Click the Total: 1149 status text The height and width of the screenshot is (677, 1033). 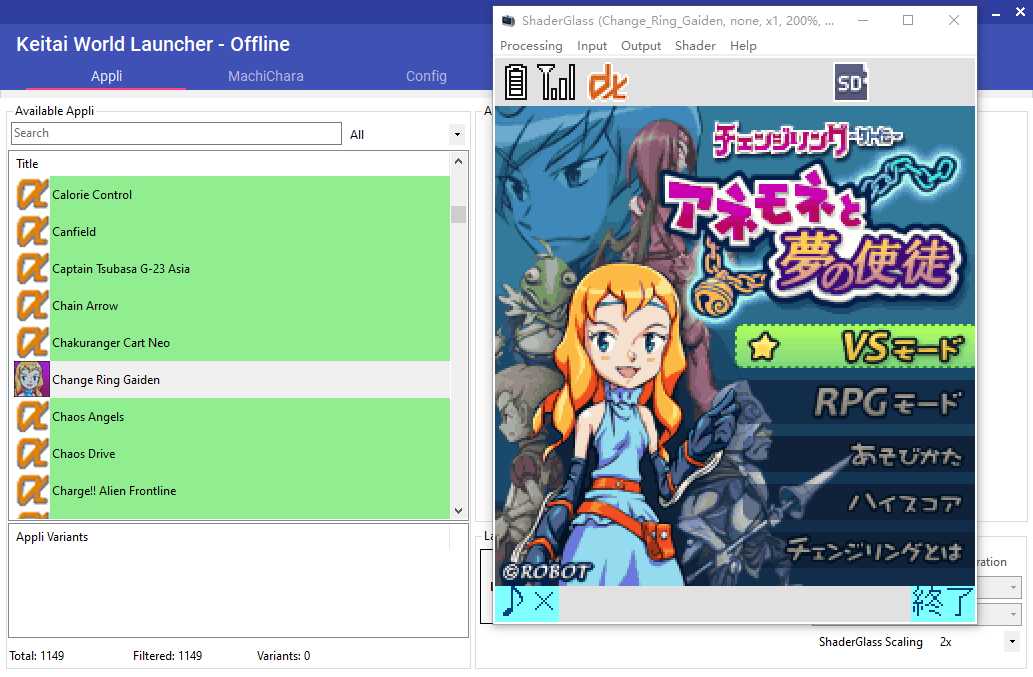point(37,656)
